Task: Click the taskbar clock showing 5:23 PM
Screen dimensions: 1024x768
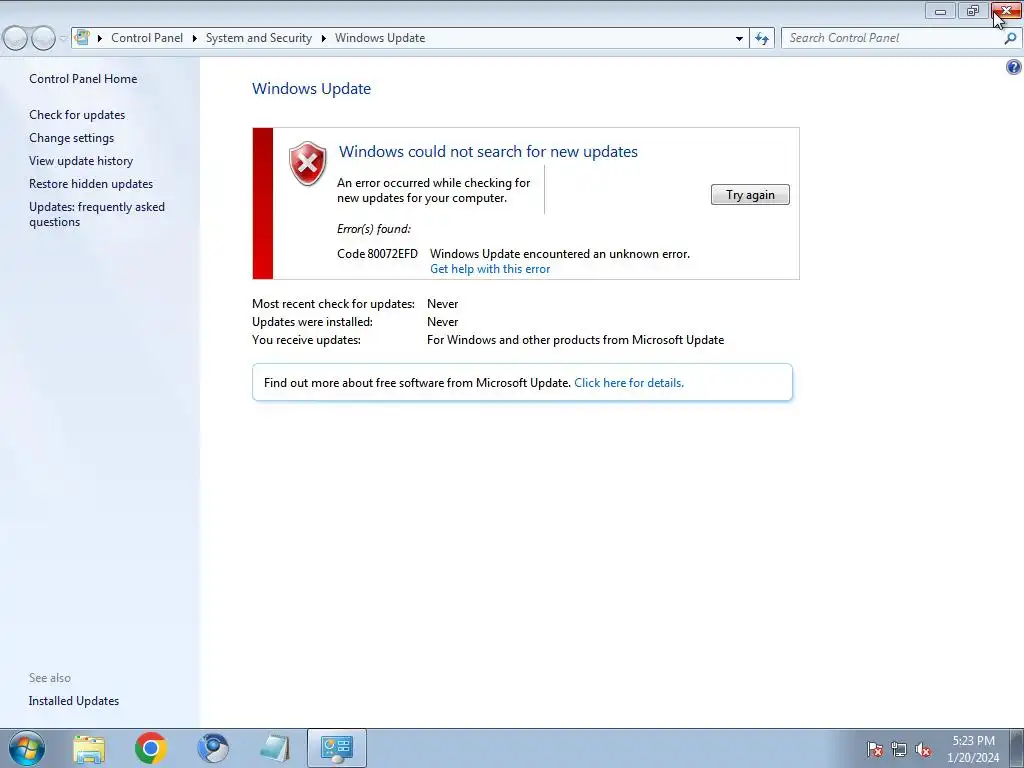Action: tap(973, 749)
